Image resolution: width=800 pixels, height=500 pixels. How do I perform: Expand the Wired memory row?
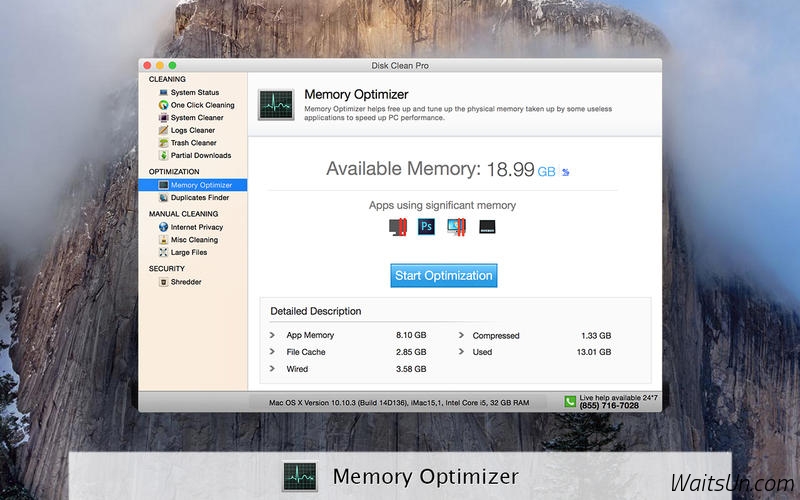[272, 368]
